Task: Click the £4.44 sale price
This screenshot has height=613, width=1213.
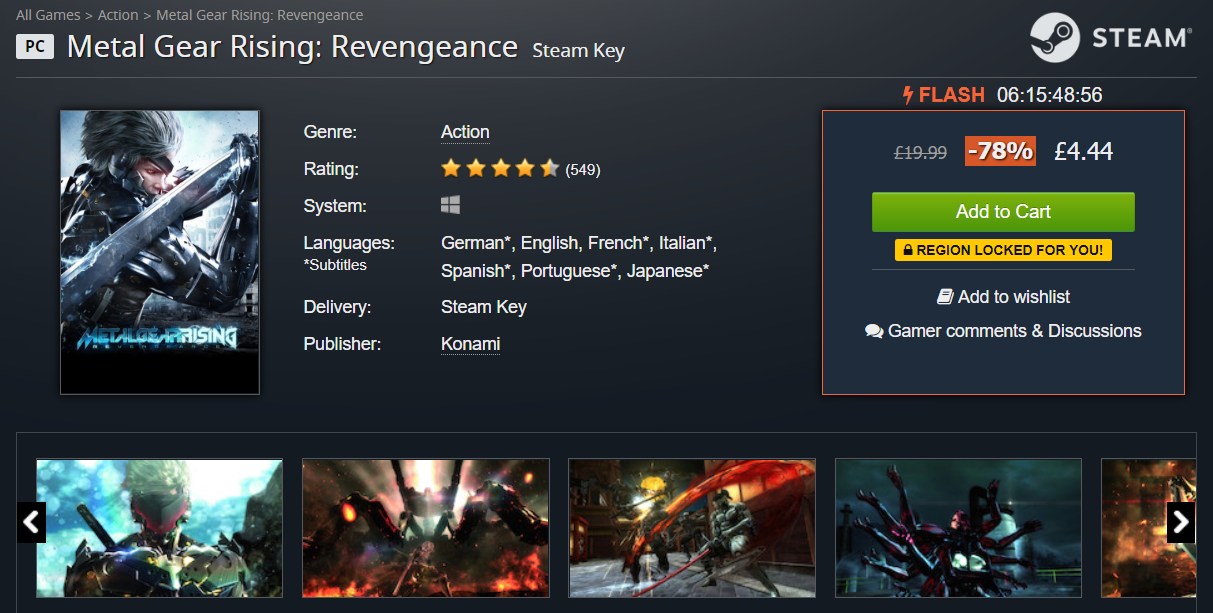Action: pyautogui.click(x=1084, y=152)
